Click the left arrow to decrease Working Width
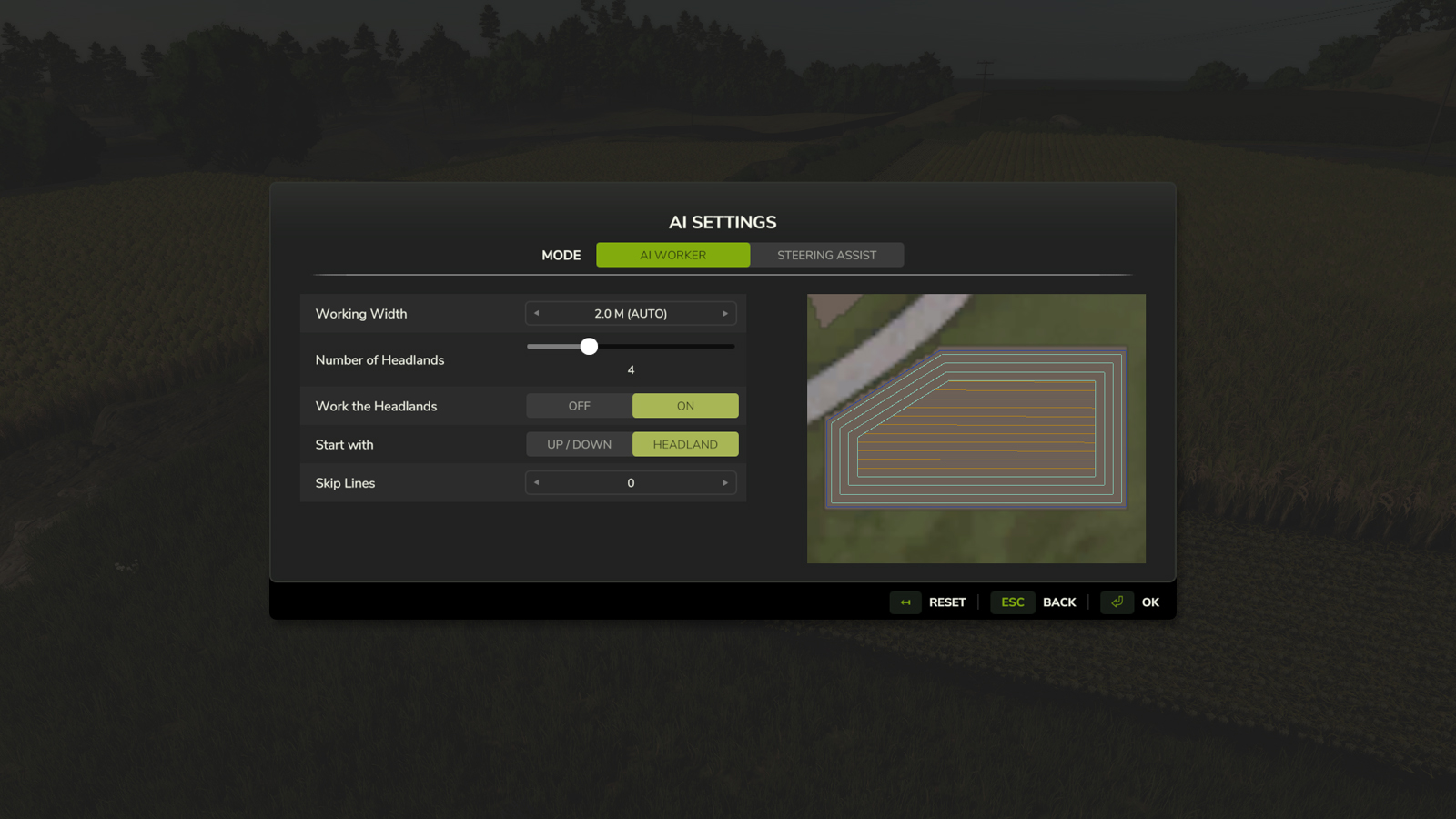The width and height of the screenshot is (1456, 819). coord(536,313)
